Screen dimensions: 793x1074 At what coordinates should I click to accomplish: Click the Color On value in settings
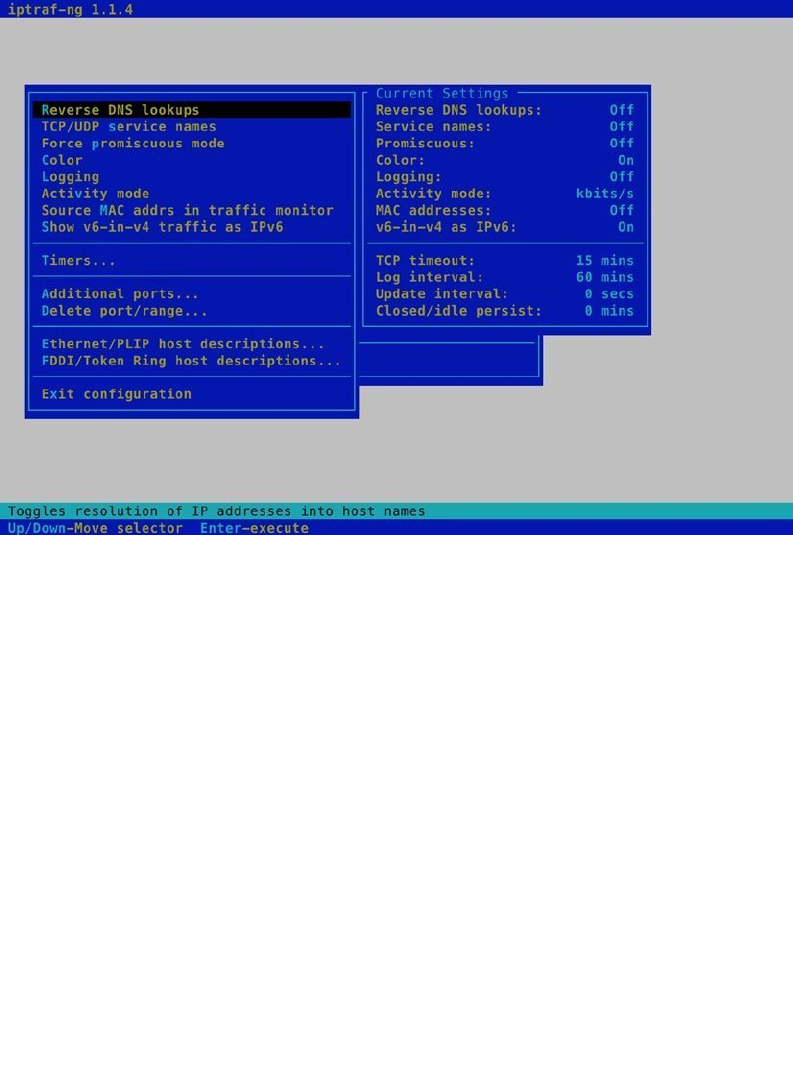point(625,160)
